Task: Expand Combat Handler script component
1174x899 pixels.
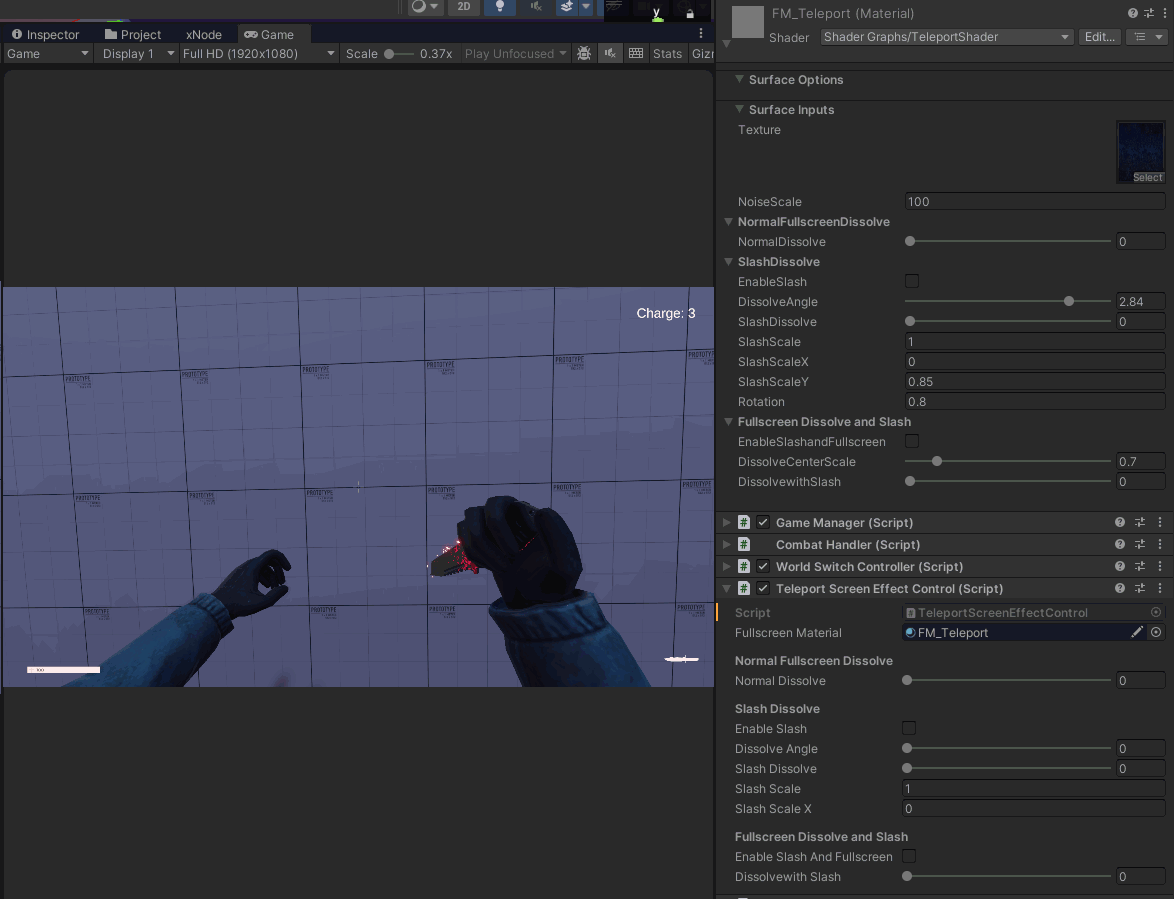Action: tap(726, 545)
